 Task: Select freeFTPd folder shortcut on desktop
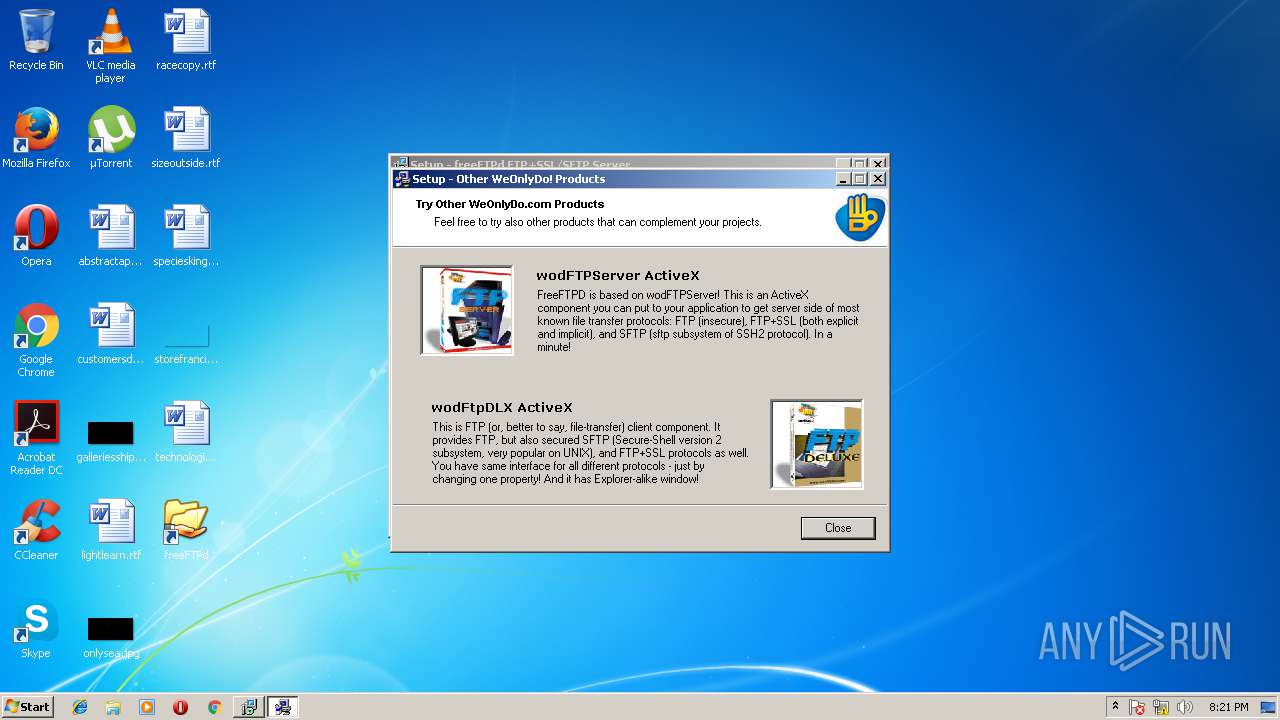coord(186,530)
